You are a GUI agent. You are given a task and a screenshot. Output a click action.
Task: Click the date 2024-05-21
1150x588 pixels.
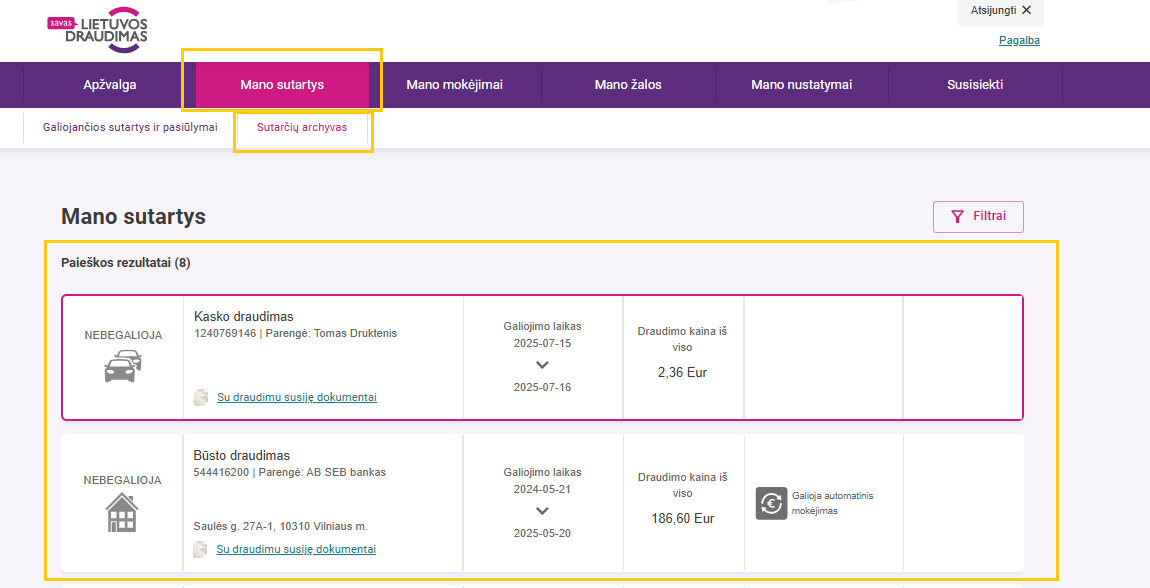pyautogui.click(x=542, y=489)
